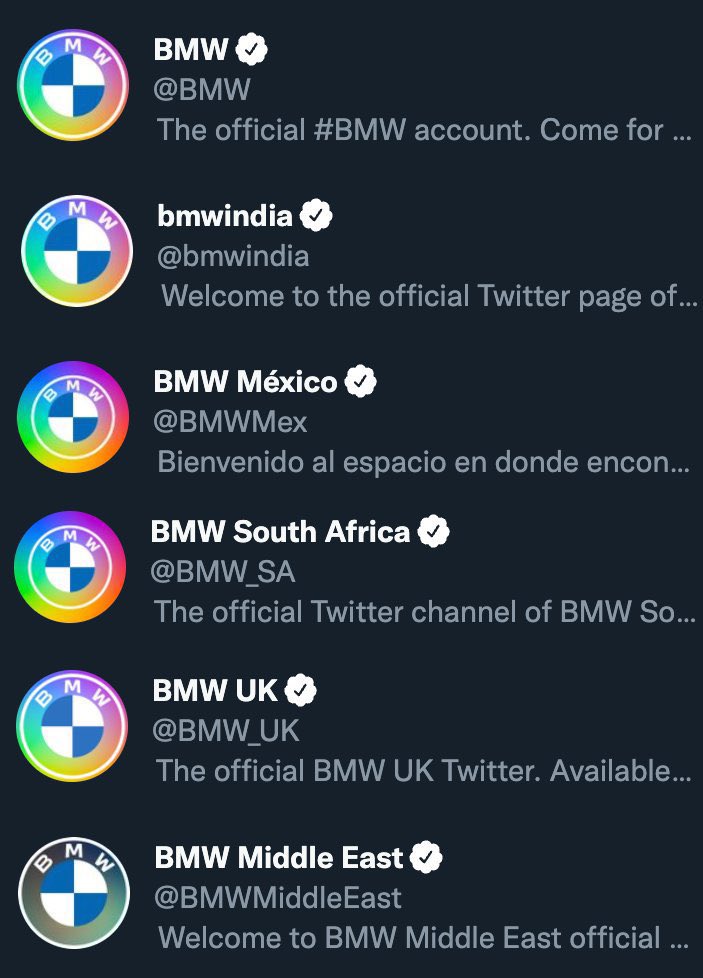Click the BMW rainbow profile avatar

(73, 84)
